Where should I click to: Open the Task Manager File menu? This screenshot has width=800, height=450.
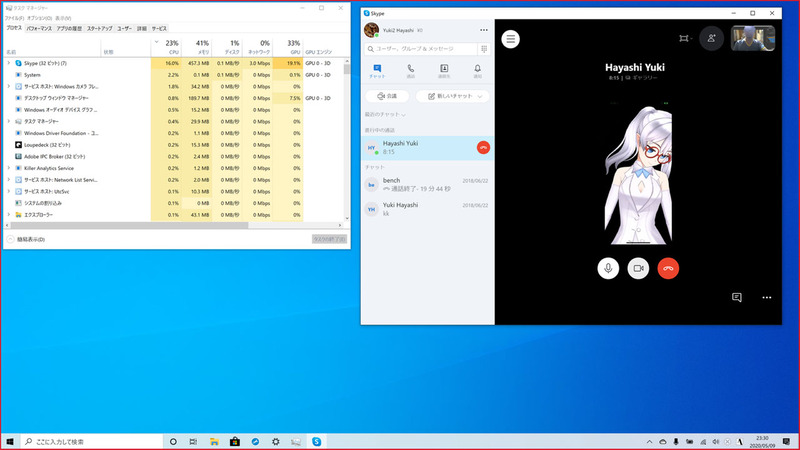click(14, 18)
